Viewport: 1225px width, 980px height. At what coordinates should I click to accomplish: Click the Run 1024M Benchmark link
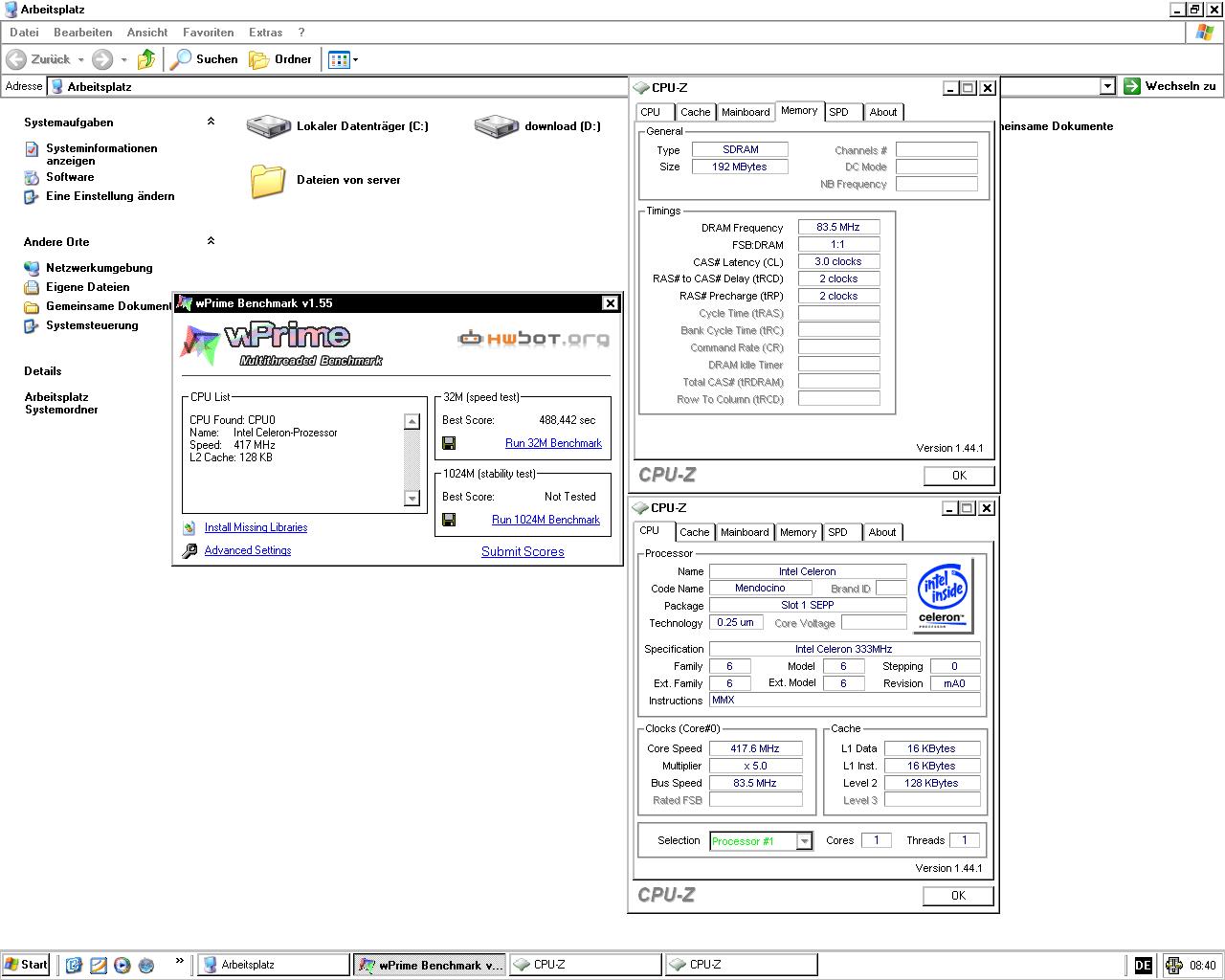[x=546, y=520]
